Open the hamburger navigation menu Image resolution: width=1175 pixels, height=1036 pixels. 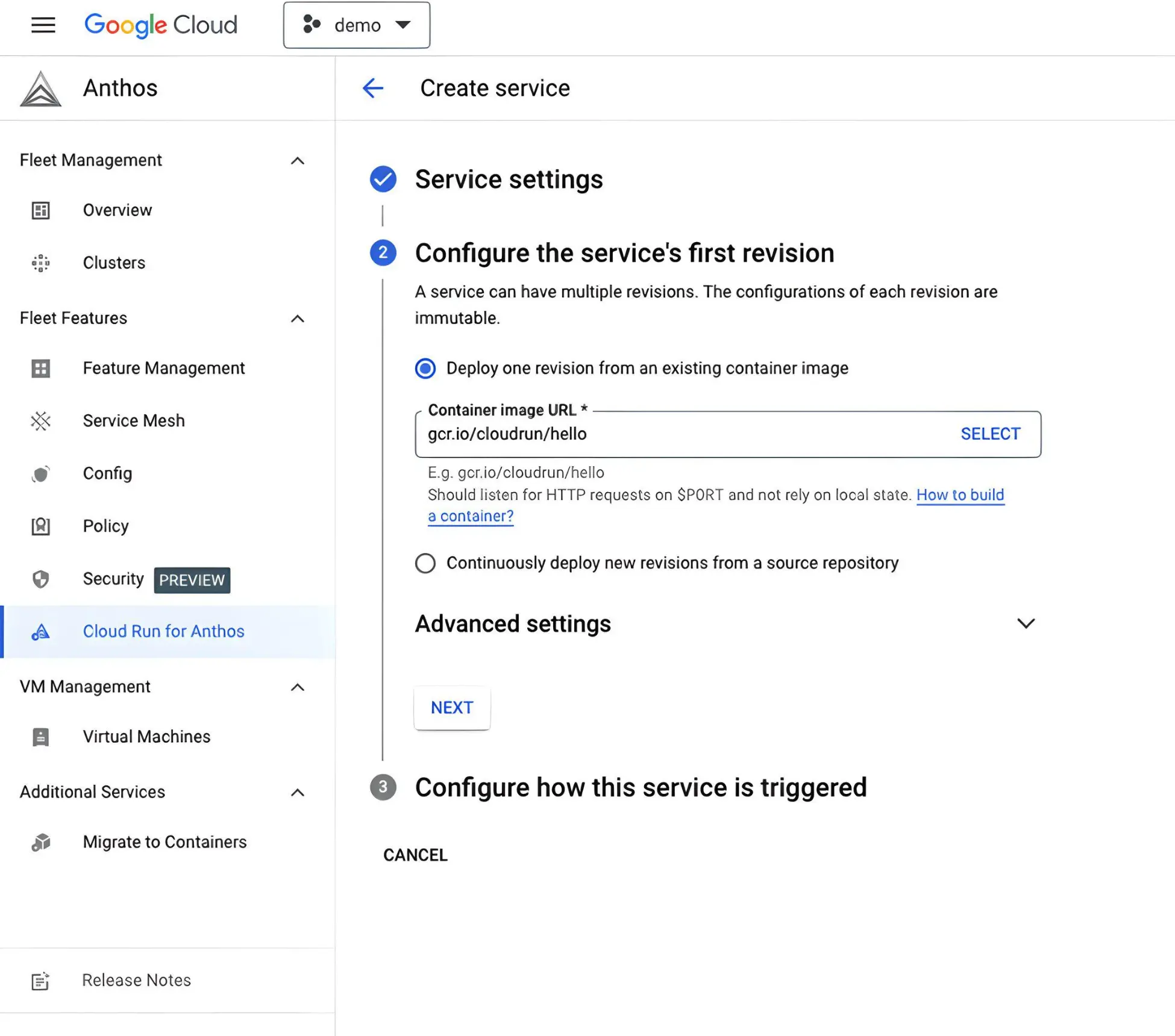coord(43,25)
